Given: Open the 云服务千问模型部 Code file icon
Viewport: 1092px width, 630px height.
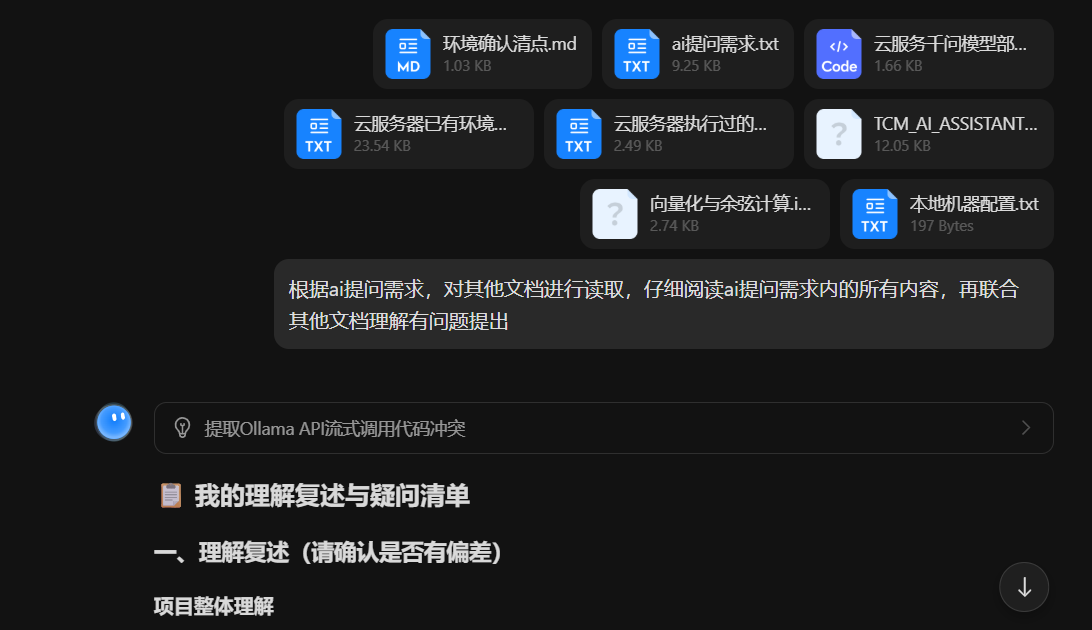Looking at the screenshot, I should point(838,54).
